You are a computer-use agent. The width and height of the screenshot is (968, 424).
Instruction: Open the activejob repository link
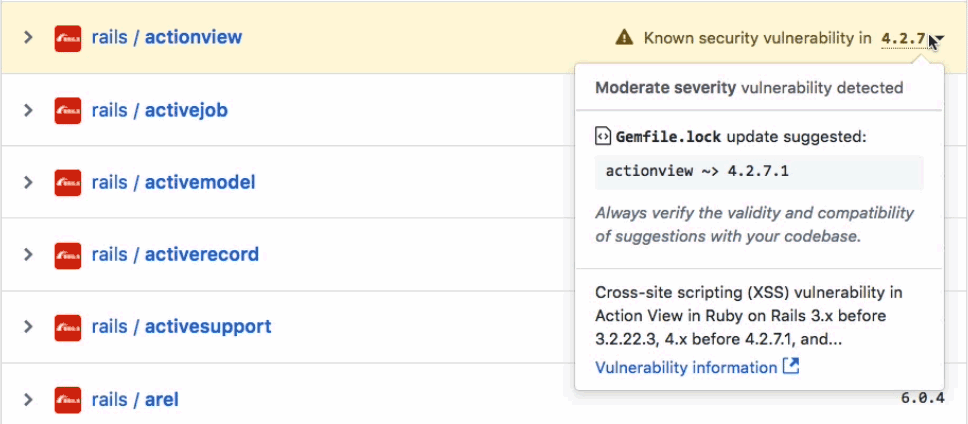[x=186, y=110]
